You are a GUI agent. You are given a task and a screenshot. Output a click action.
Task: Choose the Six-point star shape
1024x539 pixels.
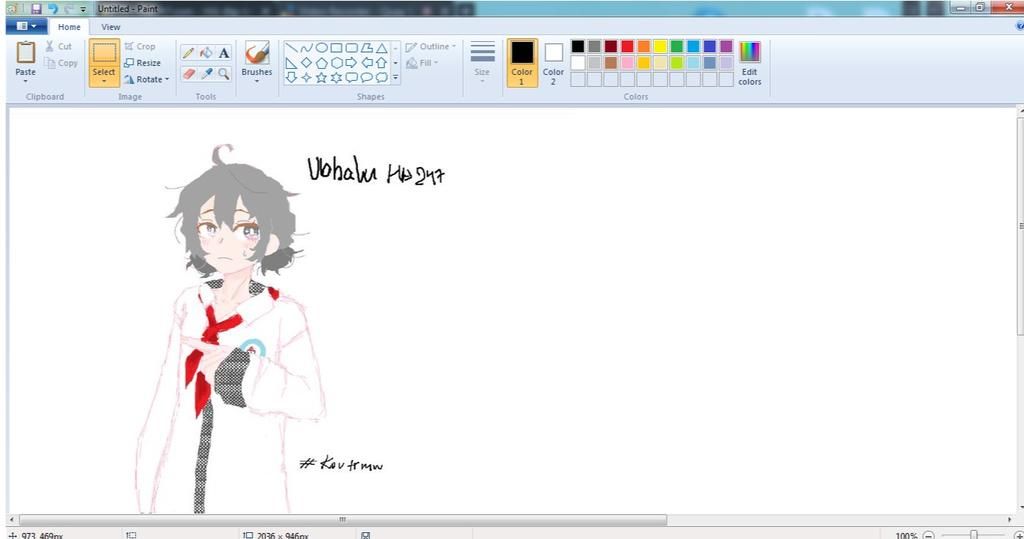pos(336,77)
